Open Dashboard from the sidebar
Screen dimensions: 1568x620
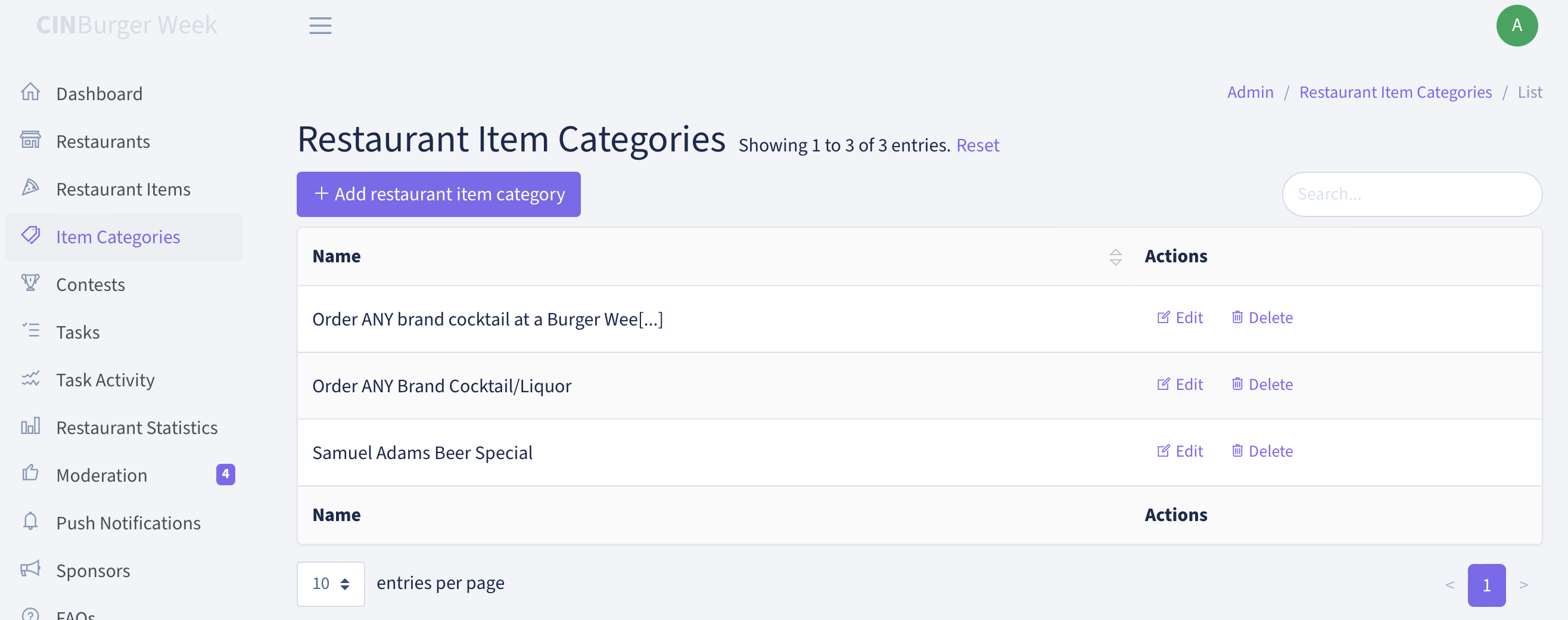(x=99, y=94)
